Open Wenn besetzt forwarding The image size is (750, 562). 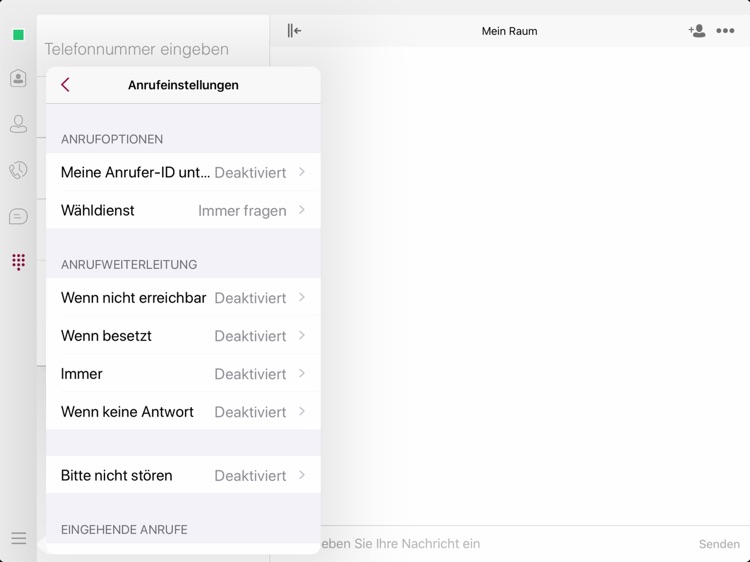pos(183,335)
